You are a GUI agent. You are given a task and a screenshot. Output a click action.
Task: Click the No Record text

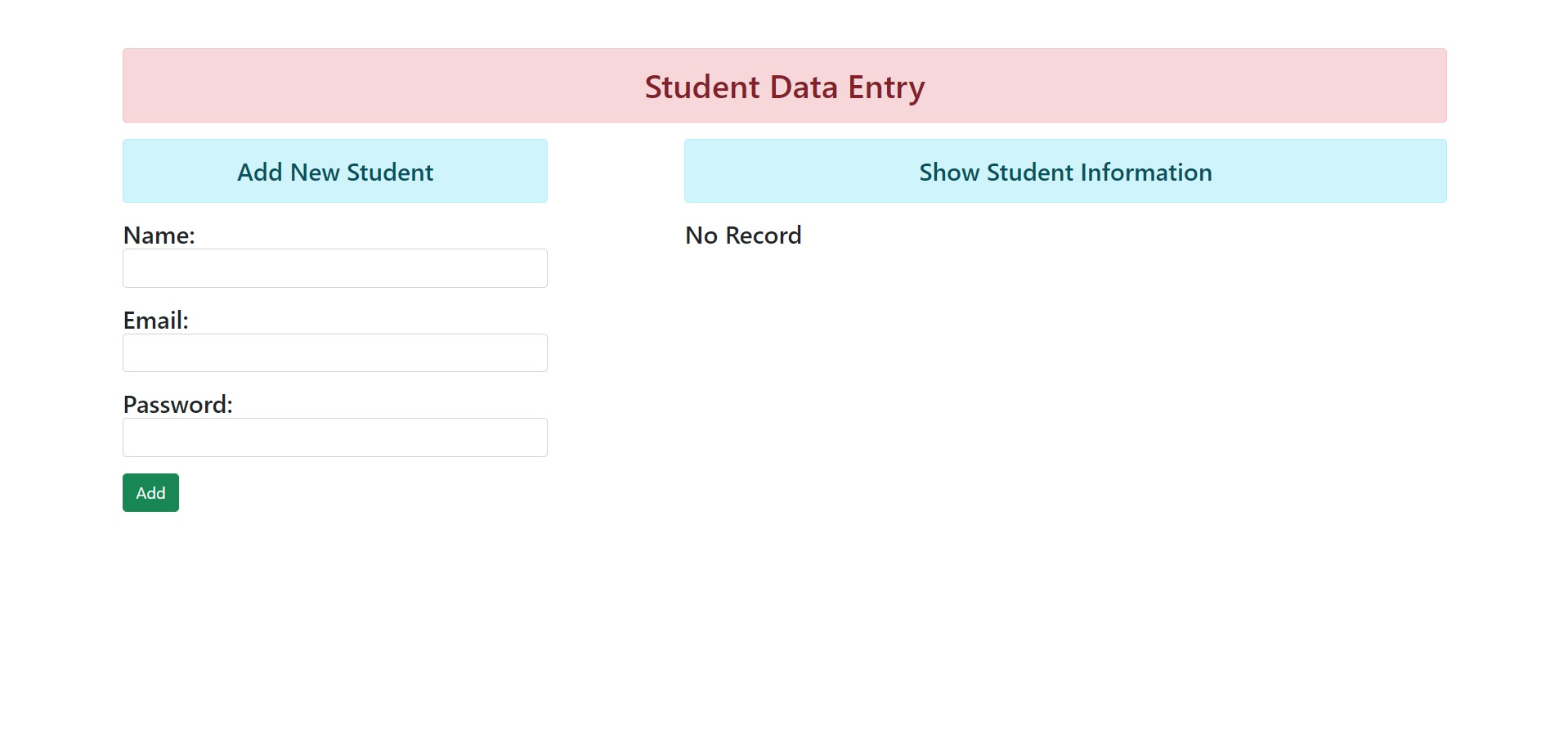click(742, 235)
